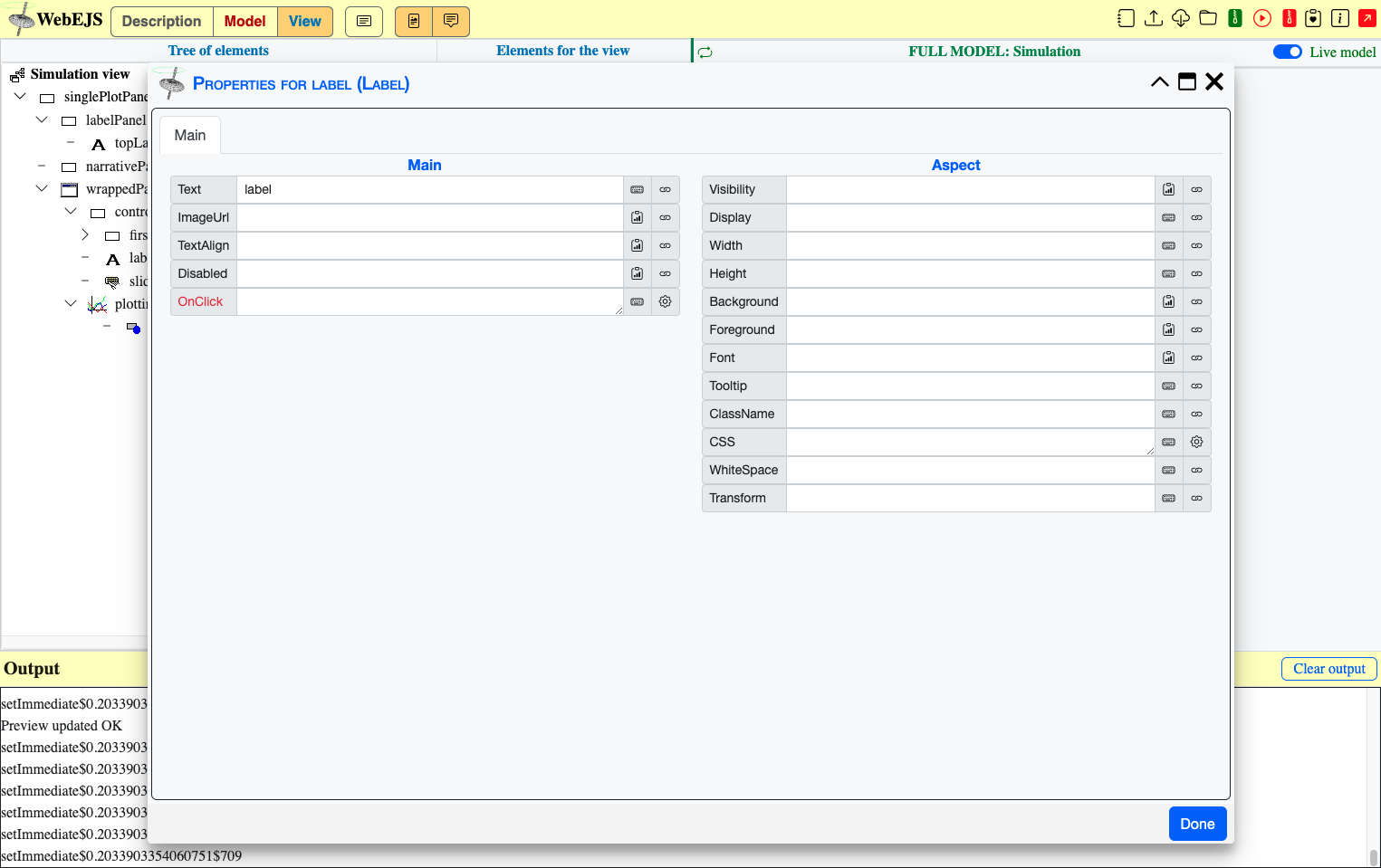Click the green zip file icon

(1235, 18)
